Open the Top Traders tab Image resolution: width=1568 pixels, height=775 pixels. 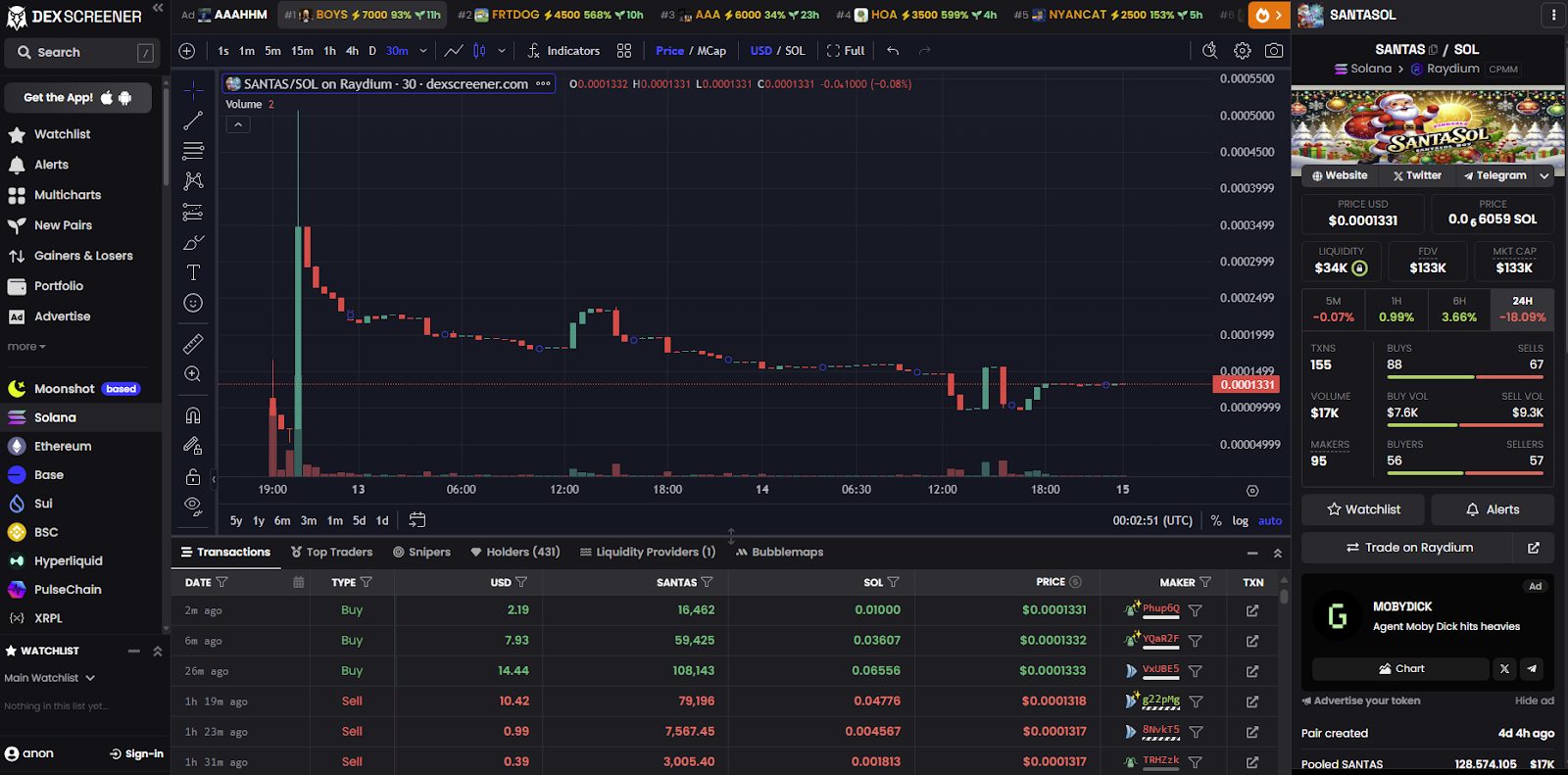pos(331,553)
